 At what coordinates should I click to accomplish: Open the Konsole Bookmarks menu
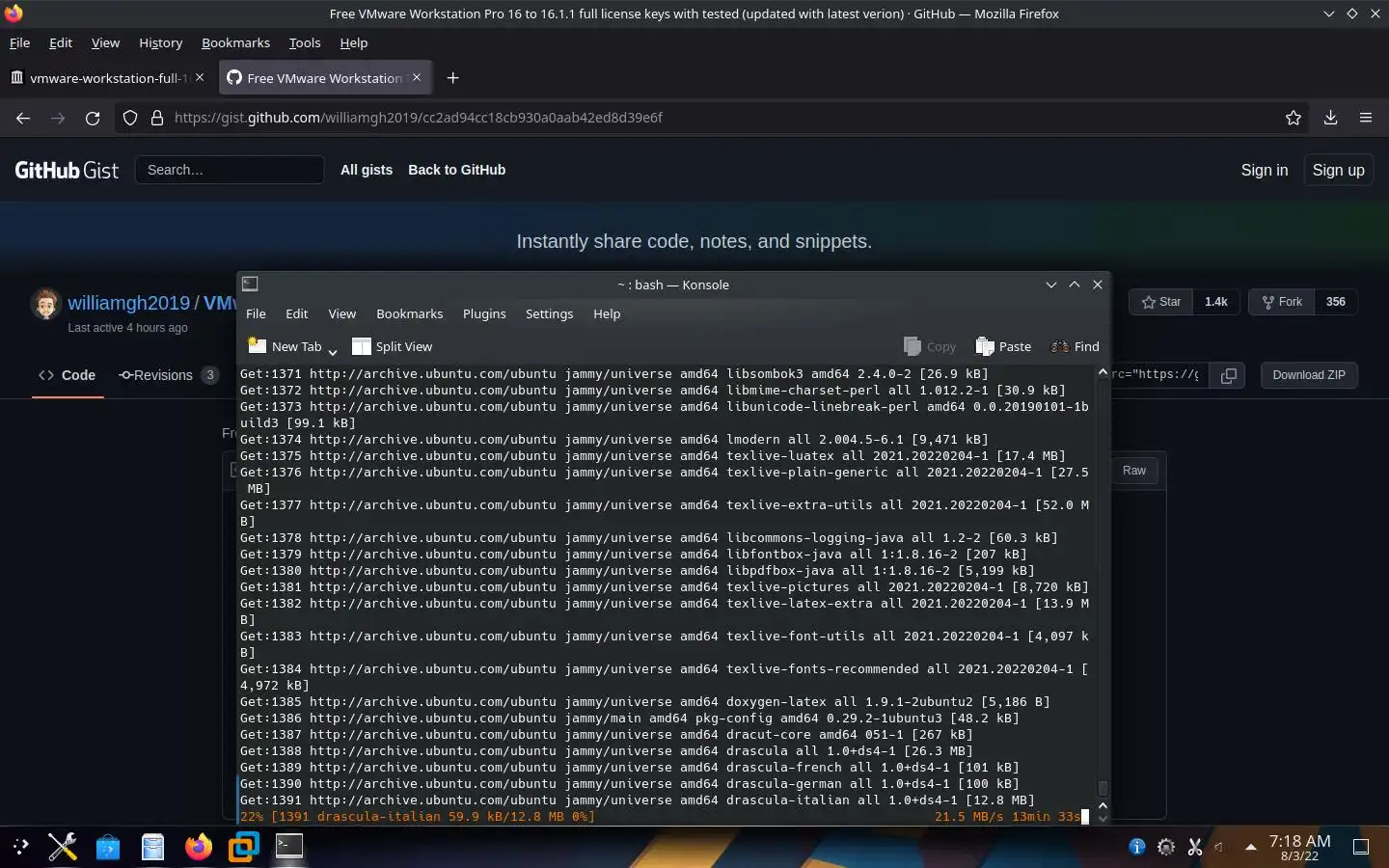409,313
